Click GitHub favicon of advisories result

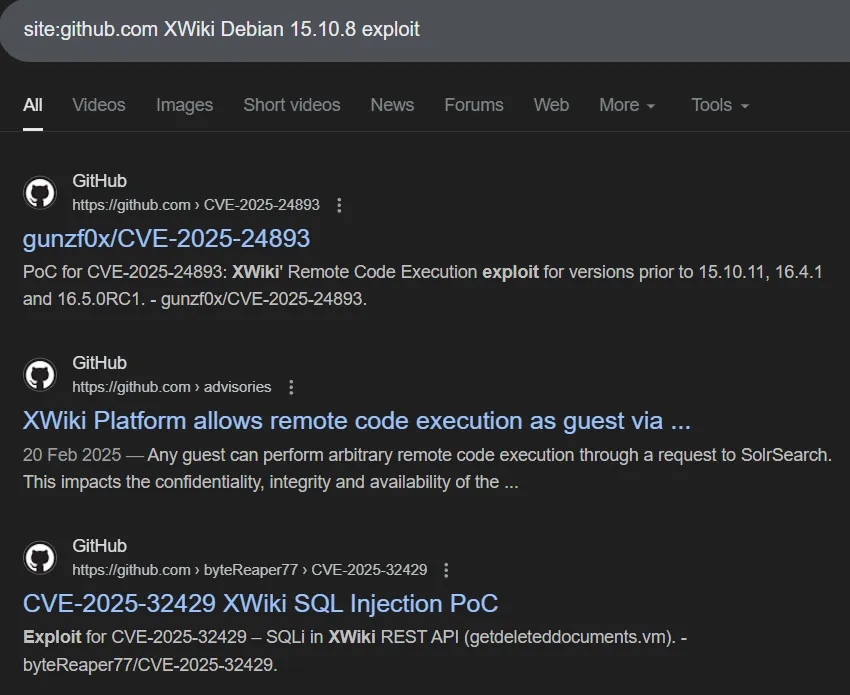(40, 374)
